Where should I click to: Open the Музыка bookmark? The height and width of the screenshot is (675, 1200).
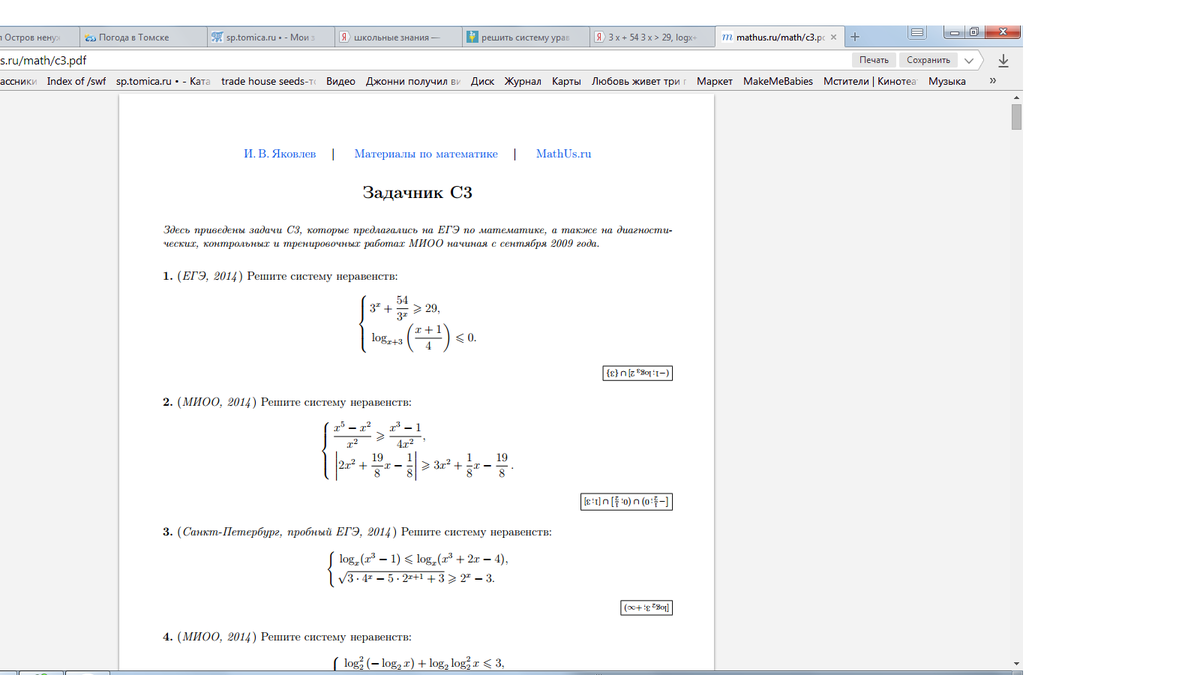pyautogui.click(x=946, y=81)
